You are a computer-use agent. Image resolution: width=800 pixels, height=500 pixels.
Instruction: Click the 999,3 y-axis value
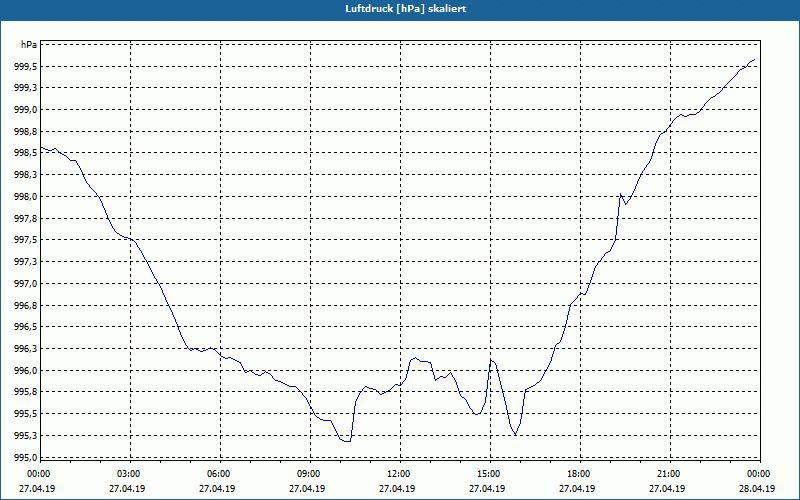pyautogui.click(x=25, y=88)
